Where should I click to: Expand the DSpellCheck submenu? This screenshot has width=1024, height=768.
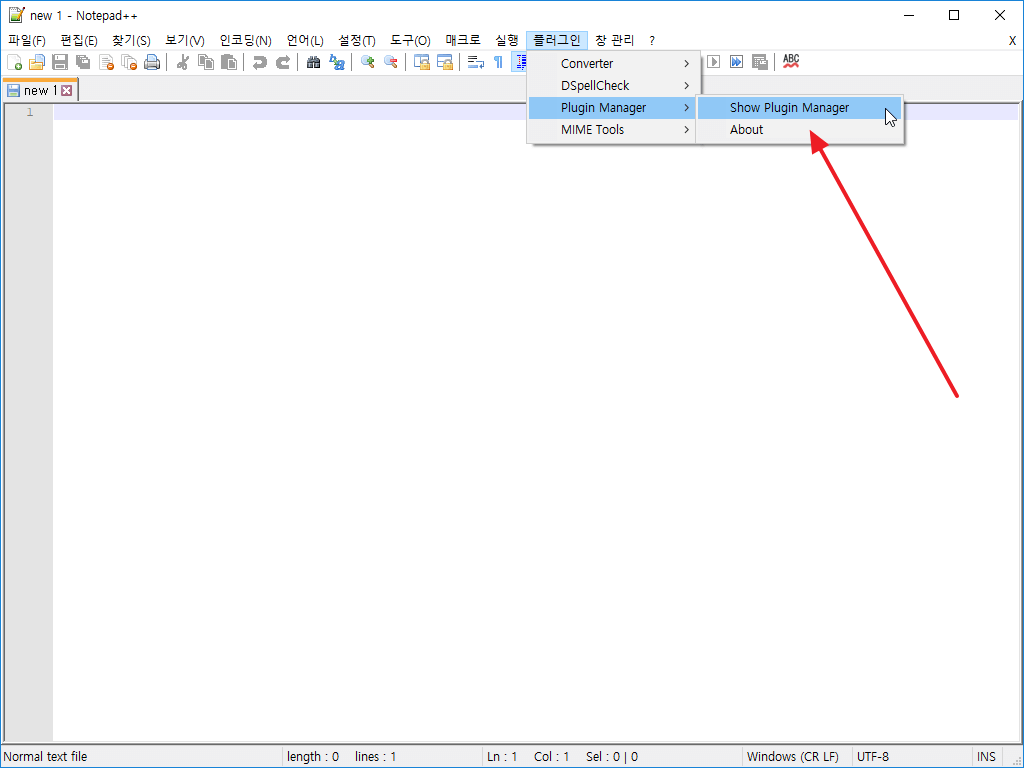tap(613, 86)
